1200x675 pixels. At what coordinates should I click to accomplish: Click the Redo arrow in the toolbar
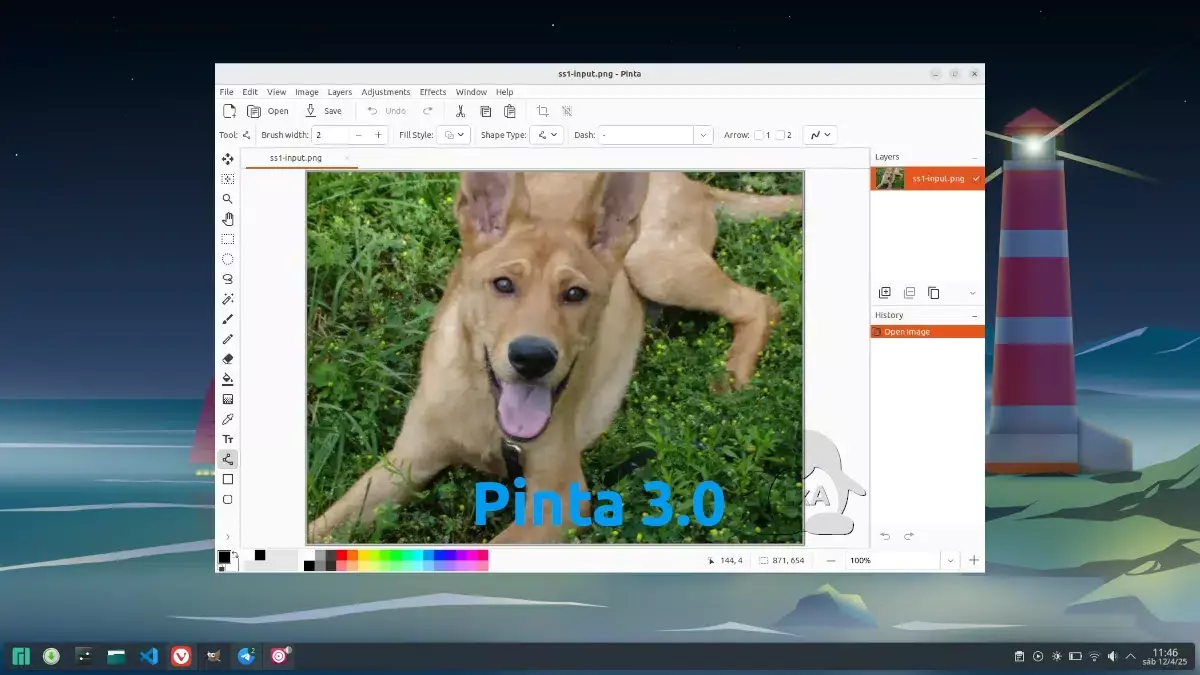click(428, 111)
